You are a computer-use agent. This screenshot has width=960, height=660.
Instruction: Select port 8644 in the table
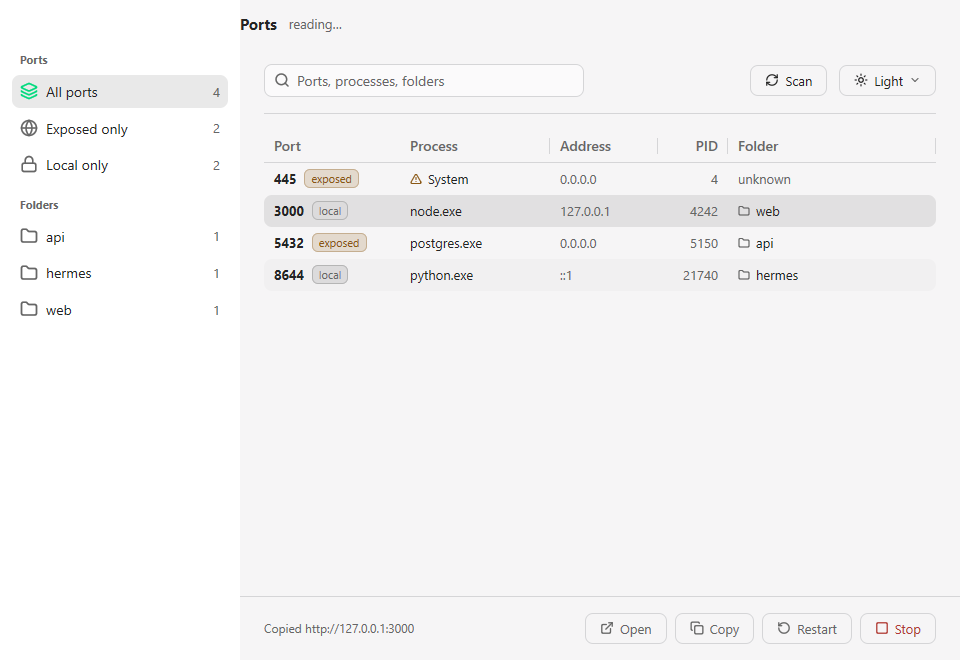click(600, 276)
